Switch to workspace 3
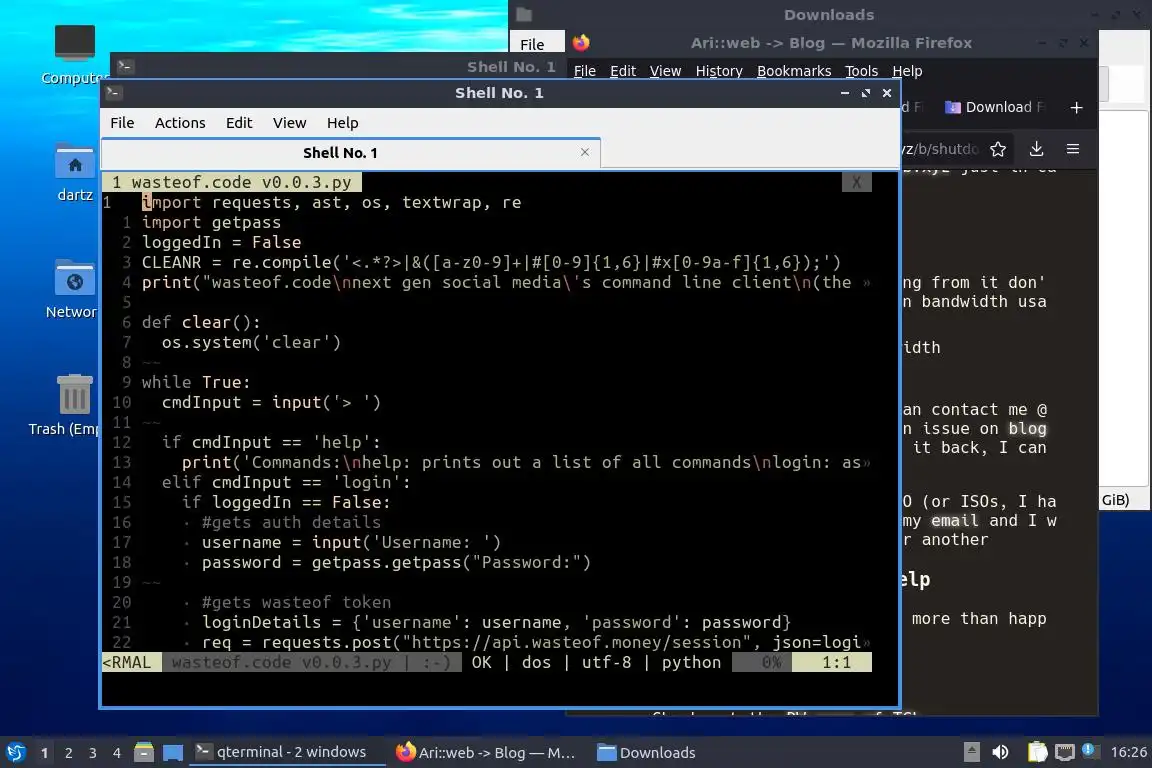Viewport: 1152px width, 768px height. [93, 753]
